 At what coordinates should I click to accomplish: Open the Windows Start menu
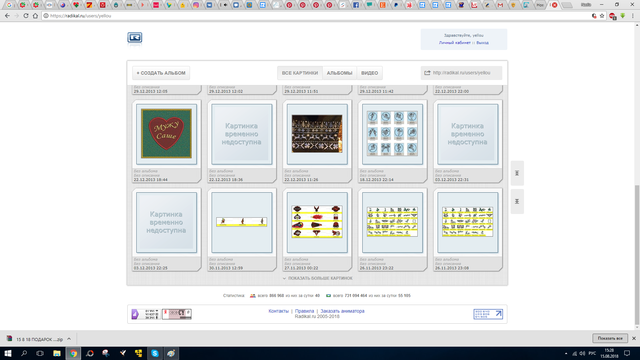click(x=7, y=353)
